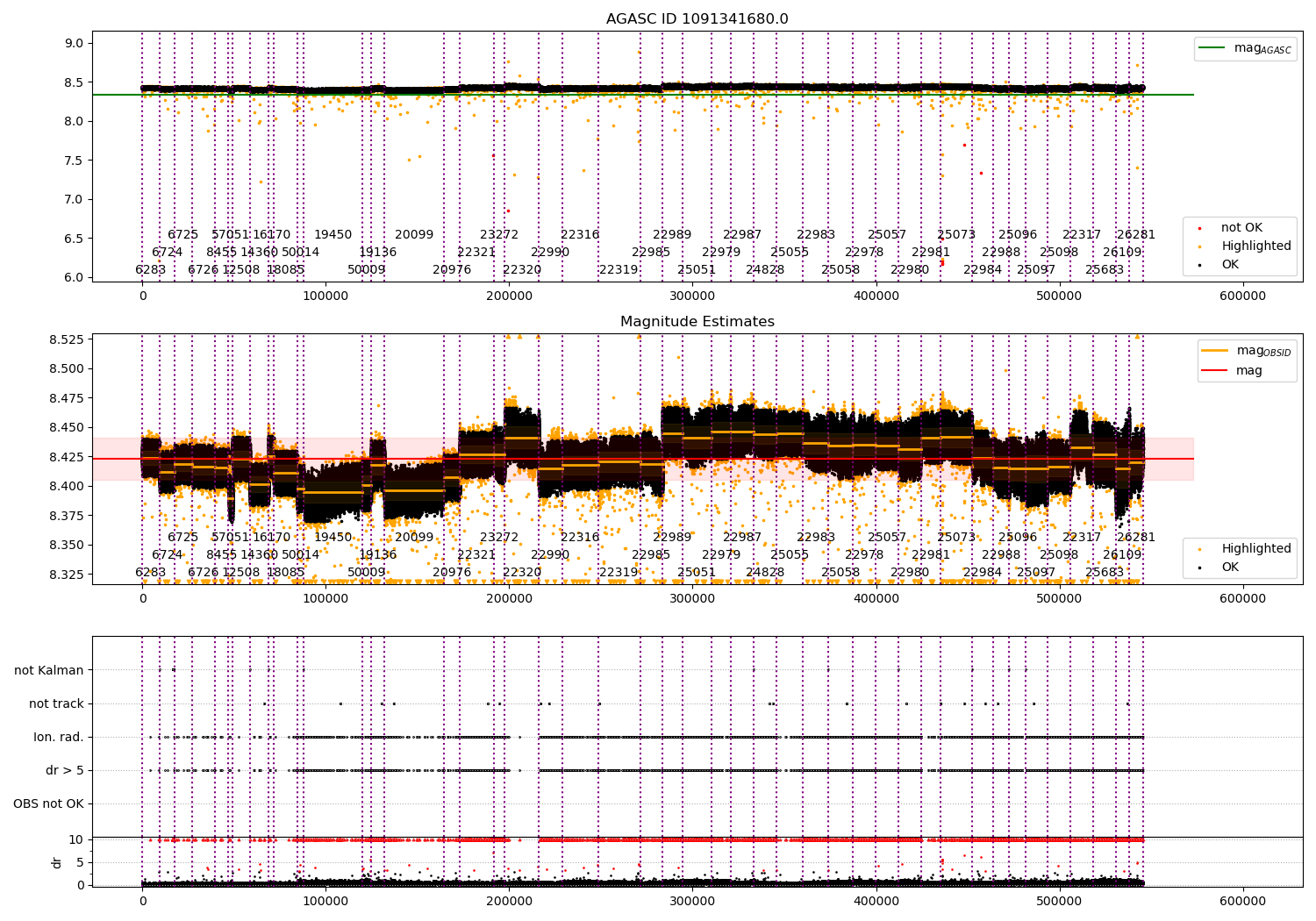Click OBSID label '20976' in the top plot
1316x921 pixels.
(452, 270)
